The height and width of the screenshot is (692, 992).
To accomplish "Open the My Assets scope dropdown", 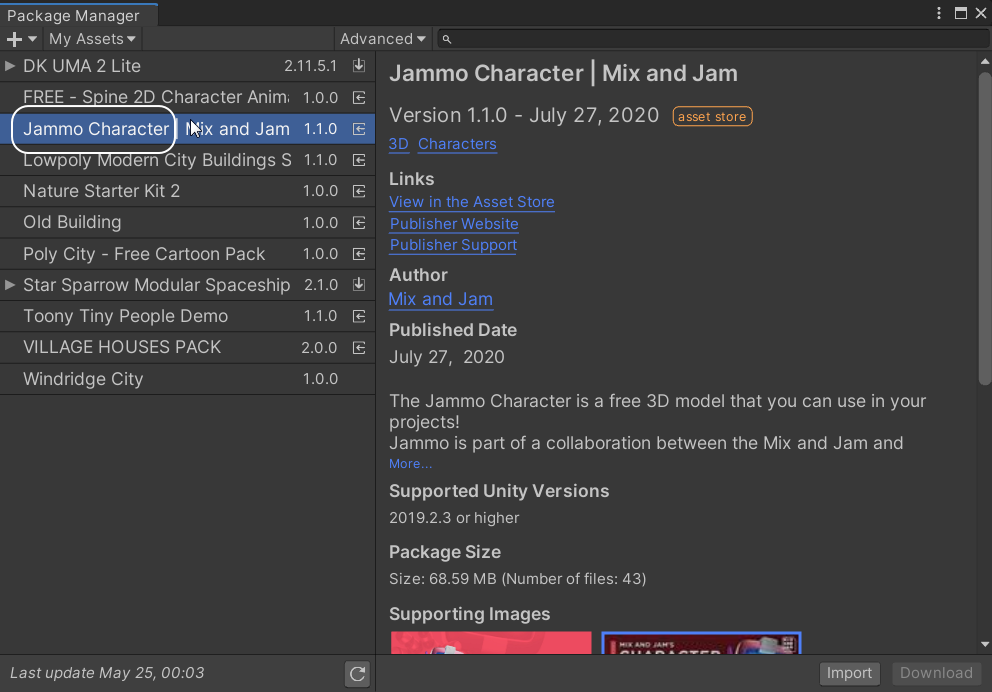I will click(92, 39).
